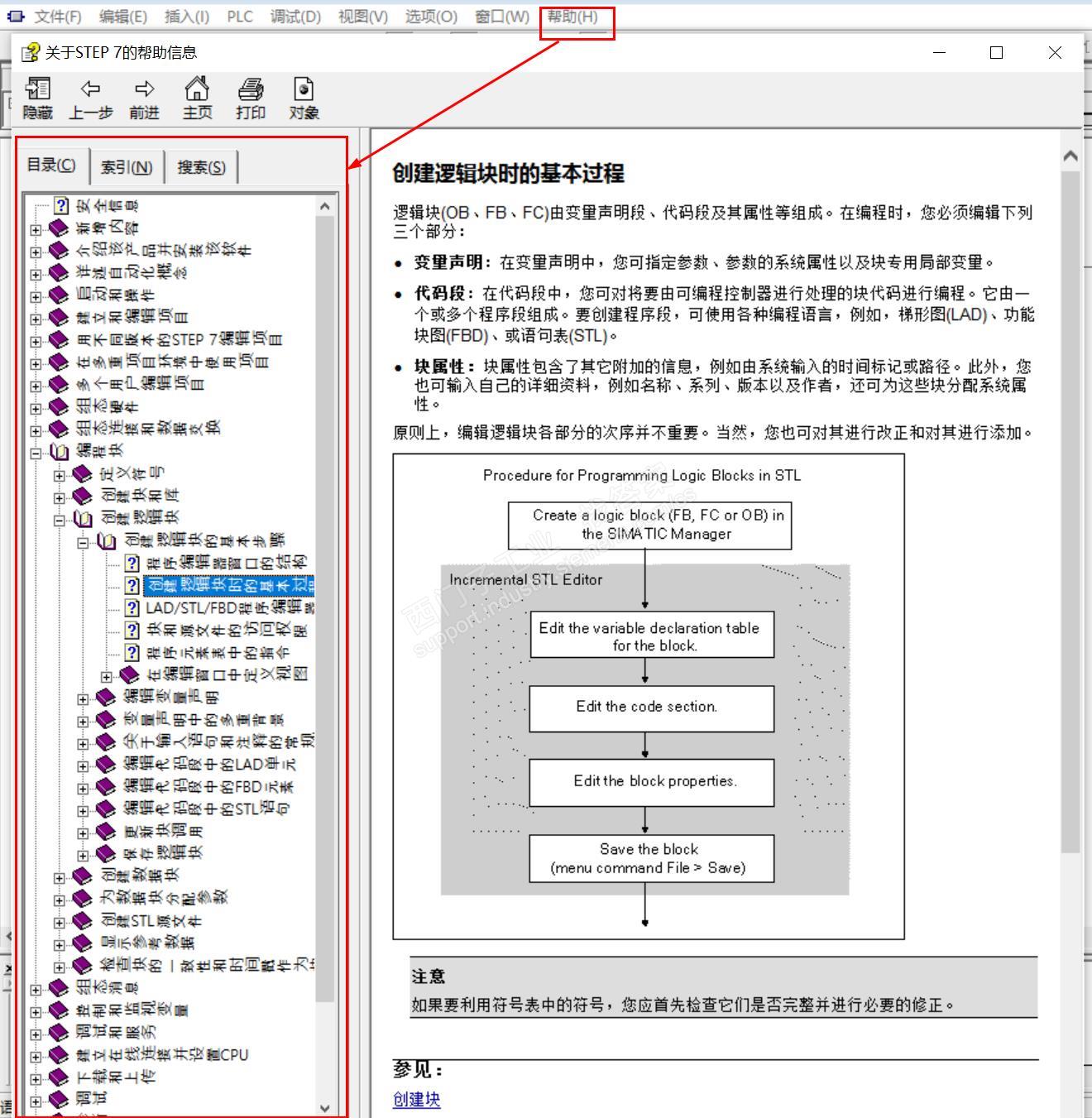Expand the 调试和服务 tree node
The image size is (1092, 1118).
pos(36,1033)
